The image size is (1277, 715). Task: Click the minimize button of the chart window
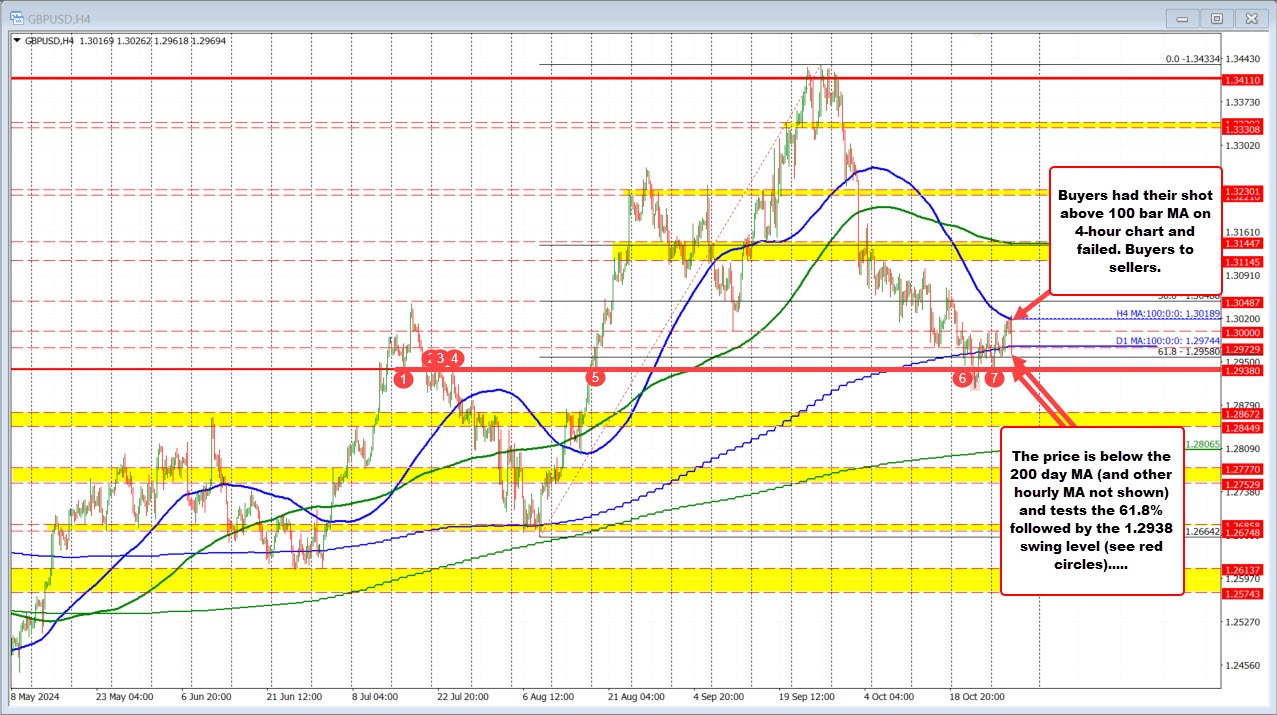pyautogui.click(x=1182, y=18)
